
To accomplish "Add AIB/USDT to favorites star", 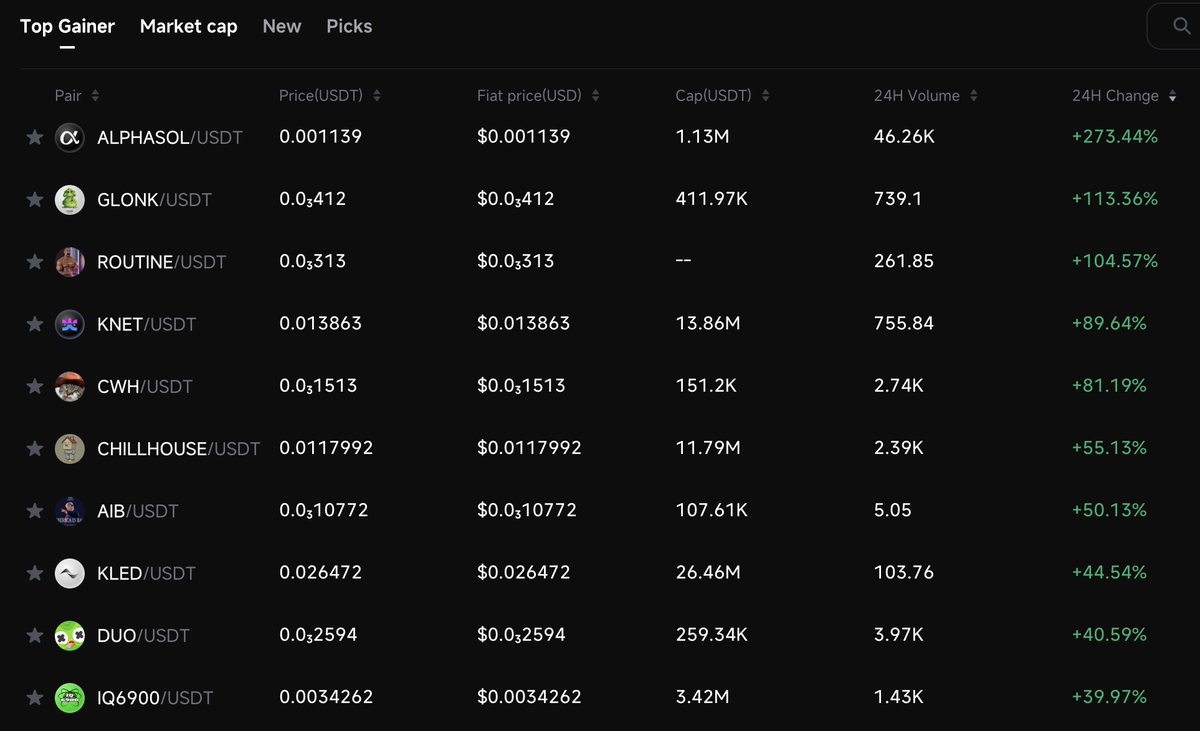I will 35,511.
